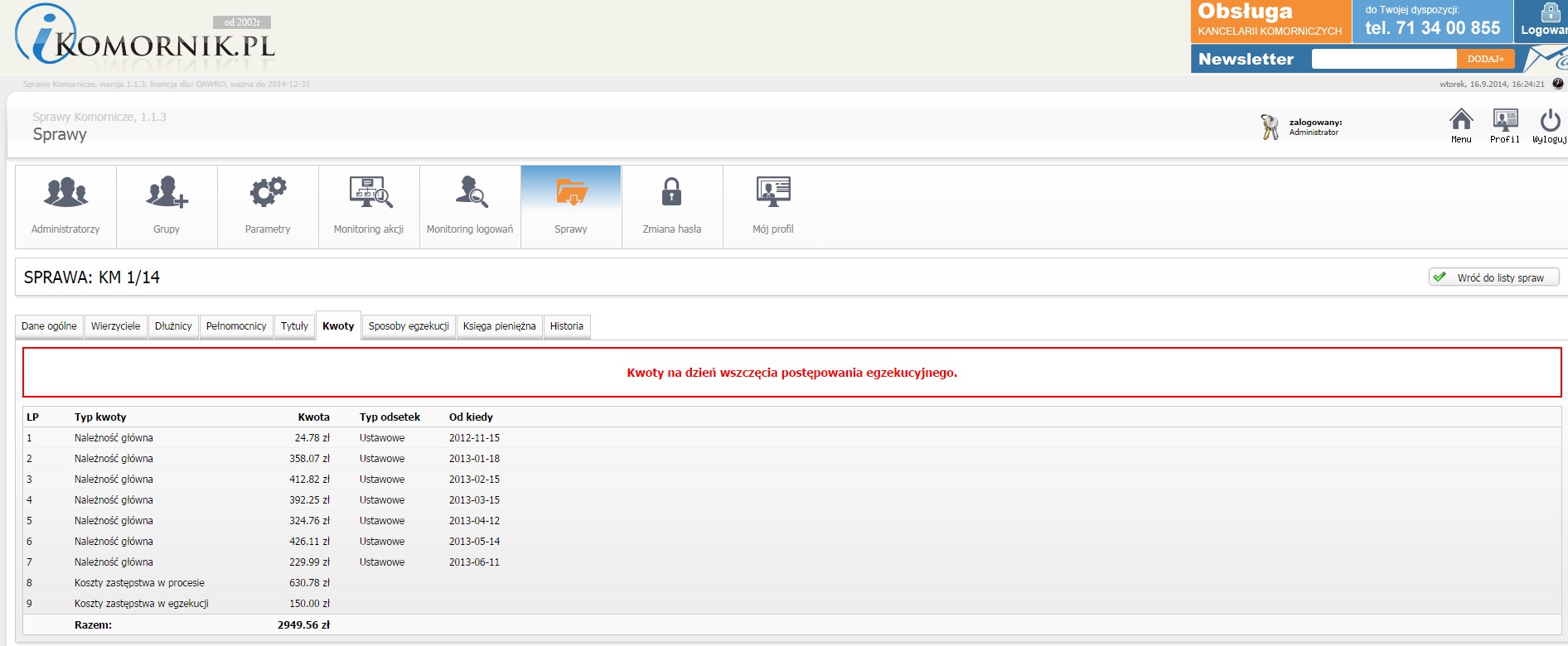Open Monitoring akcji icon
1568x646 pixels.
point(369,192)
